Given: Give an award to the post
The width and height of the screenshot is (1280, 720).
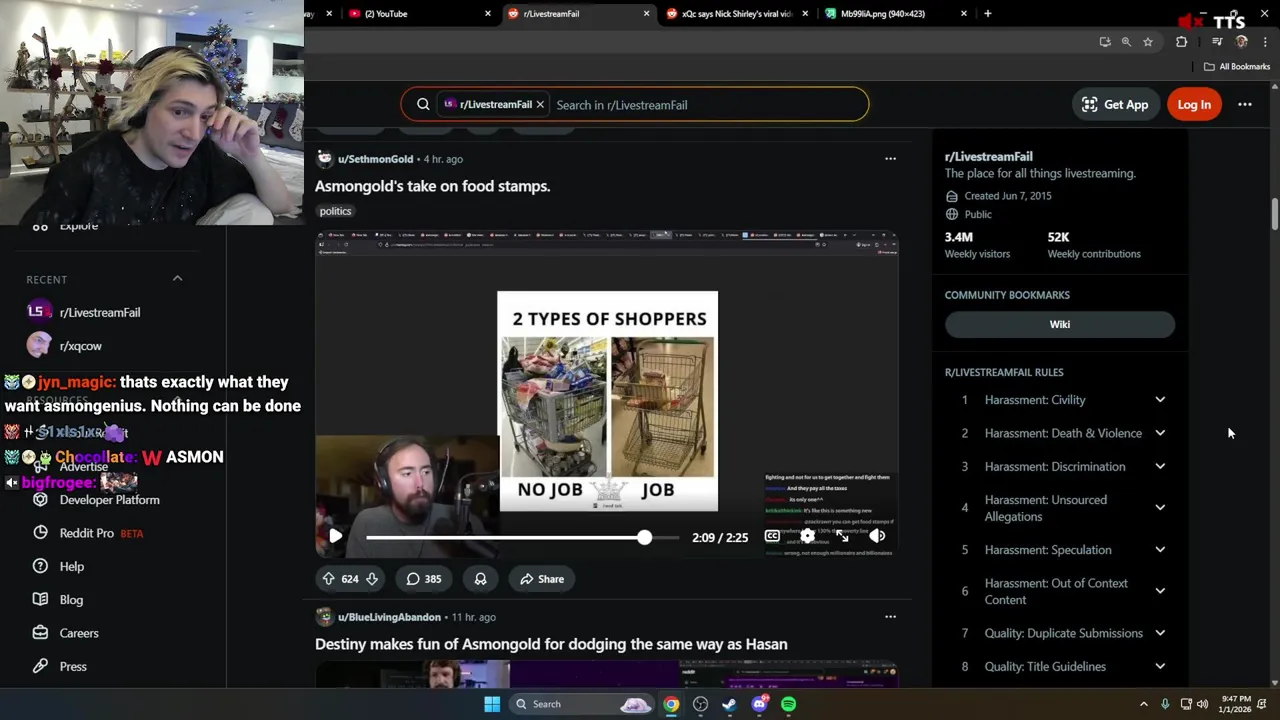Looking at the screenshot, I should click(x=480, y=579).
